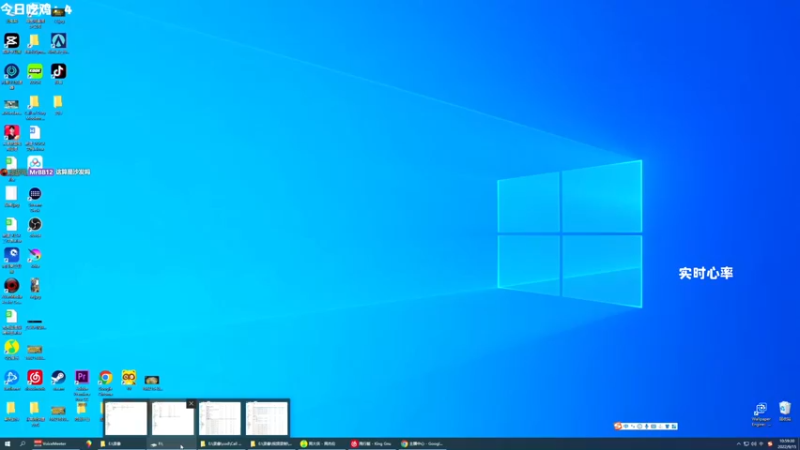Open the red app icon showing a person
This screenshot has width=800, height=450.
12,133
